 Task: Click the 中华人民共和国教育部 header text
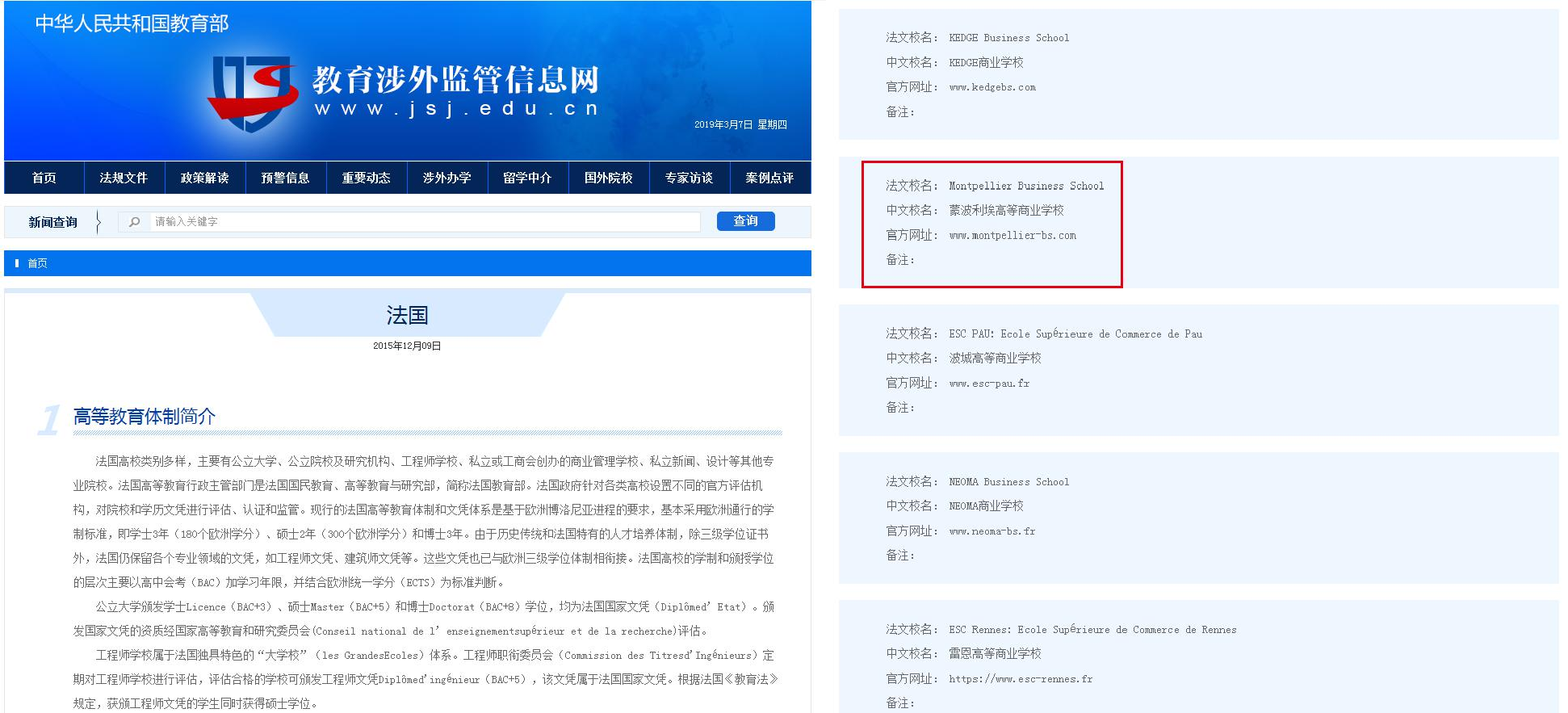tap(132, 23)
